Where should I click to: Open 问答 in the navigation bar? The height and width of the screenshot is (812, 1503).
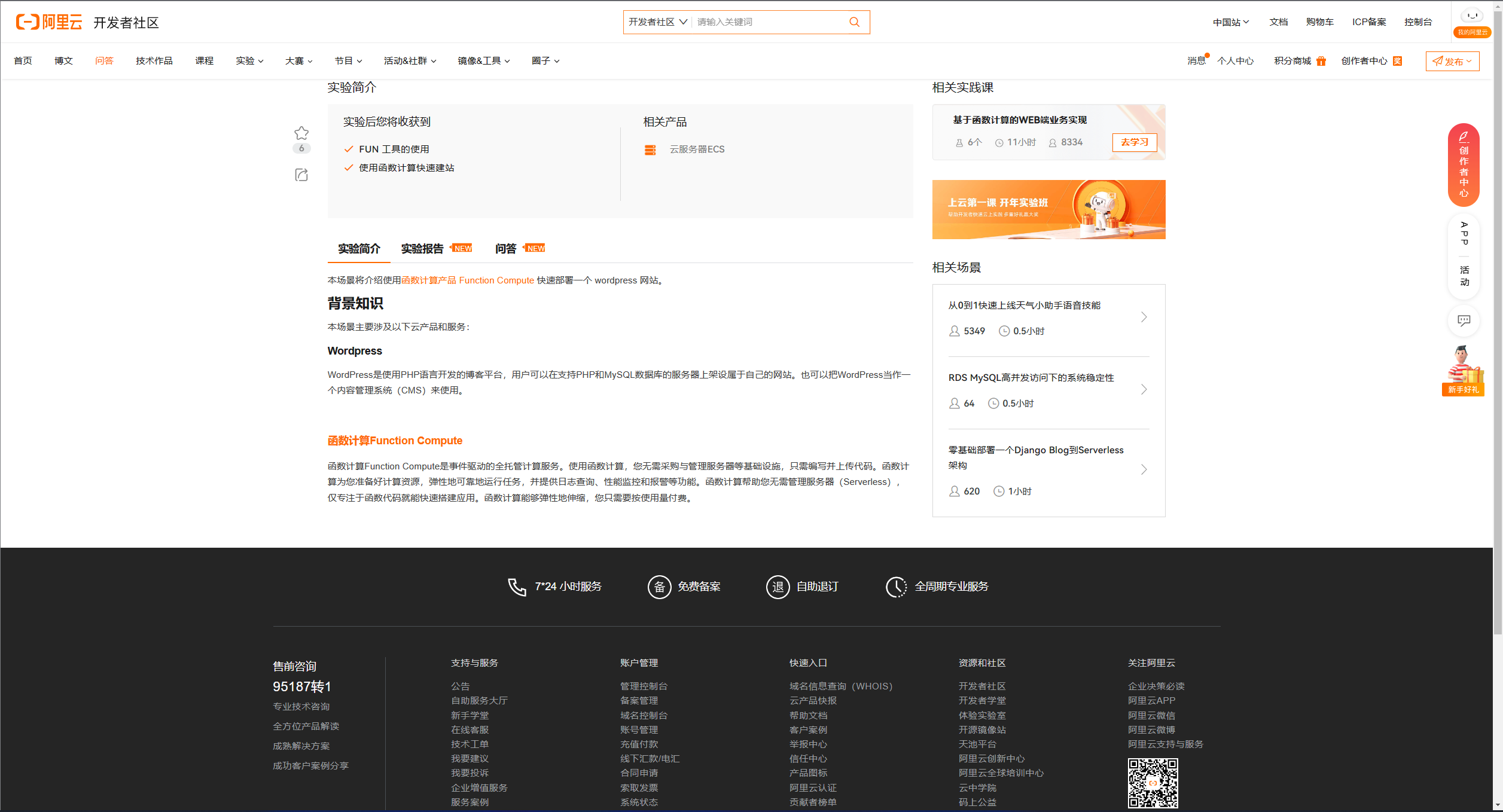pos(104,61)
